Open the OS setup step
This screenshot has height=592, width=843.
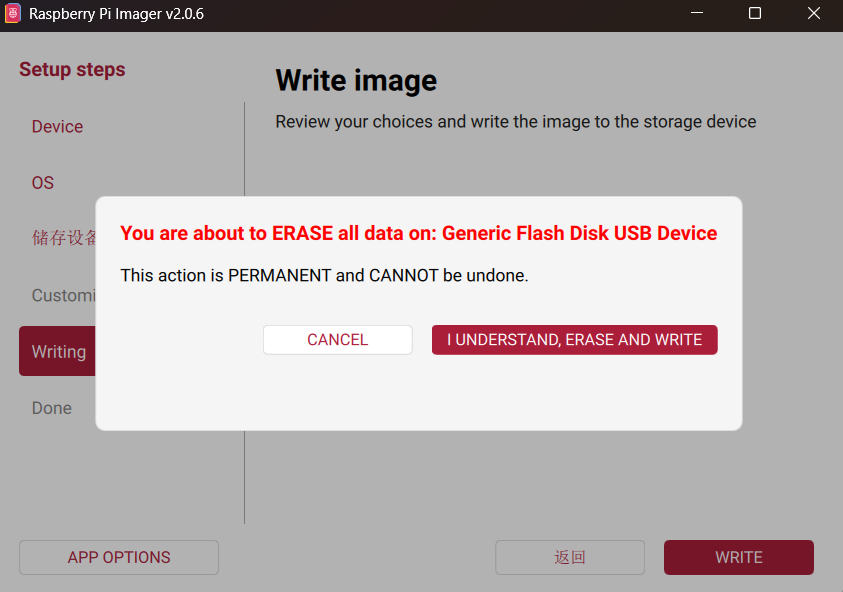(43, 183)
